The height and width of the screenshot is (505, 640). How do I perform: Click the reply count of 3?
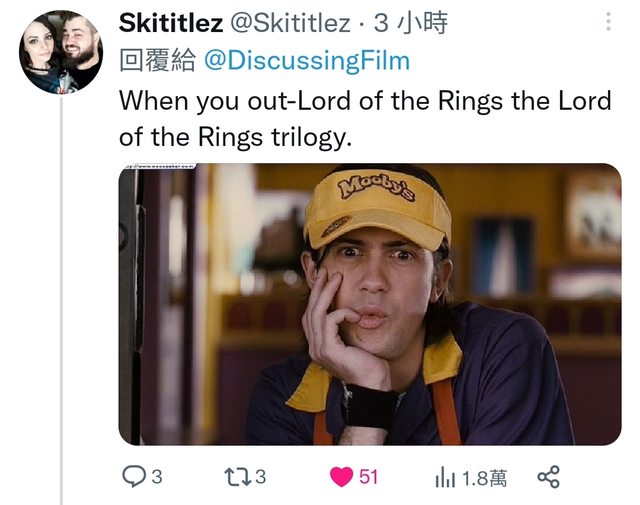click(156, 477)
